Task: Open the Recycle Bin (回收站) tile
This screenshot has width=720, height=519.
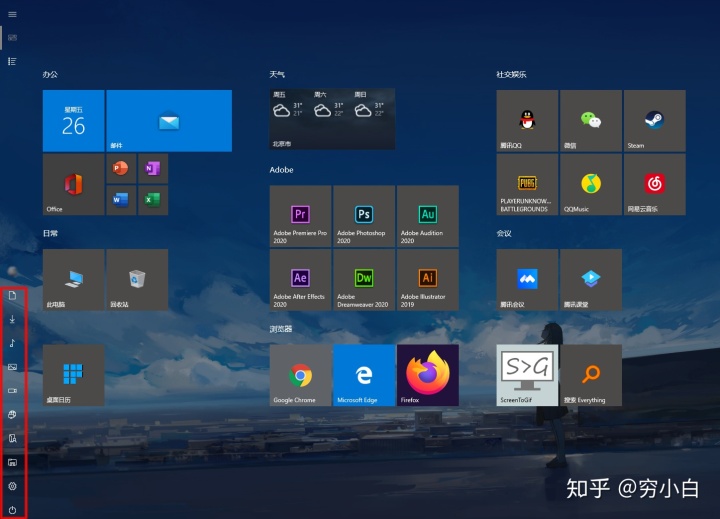Action: [x=137, y=280]
